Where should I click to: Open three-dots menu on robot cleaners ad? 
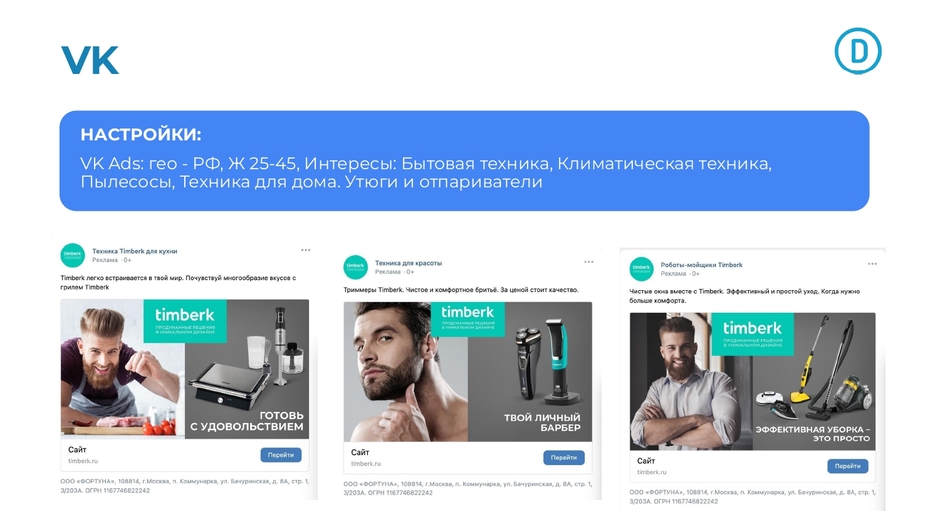click(x=872, y=264)
